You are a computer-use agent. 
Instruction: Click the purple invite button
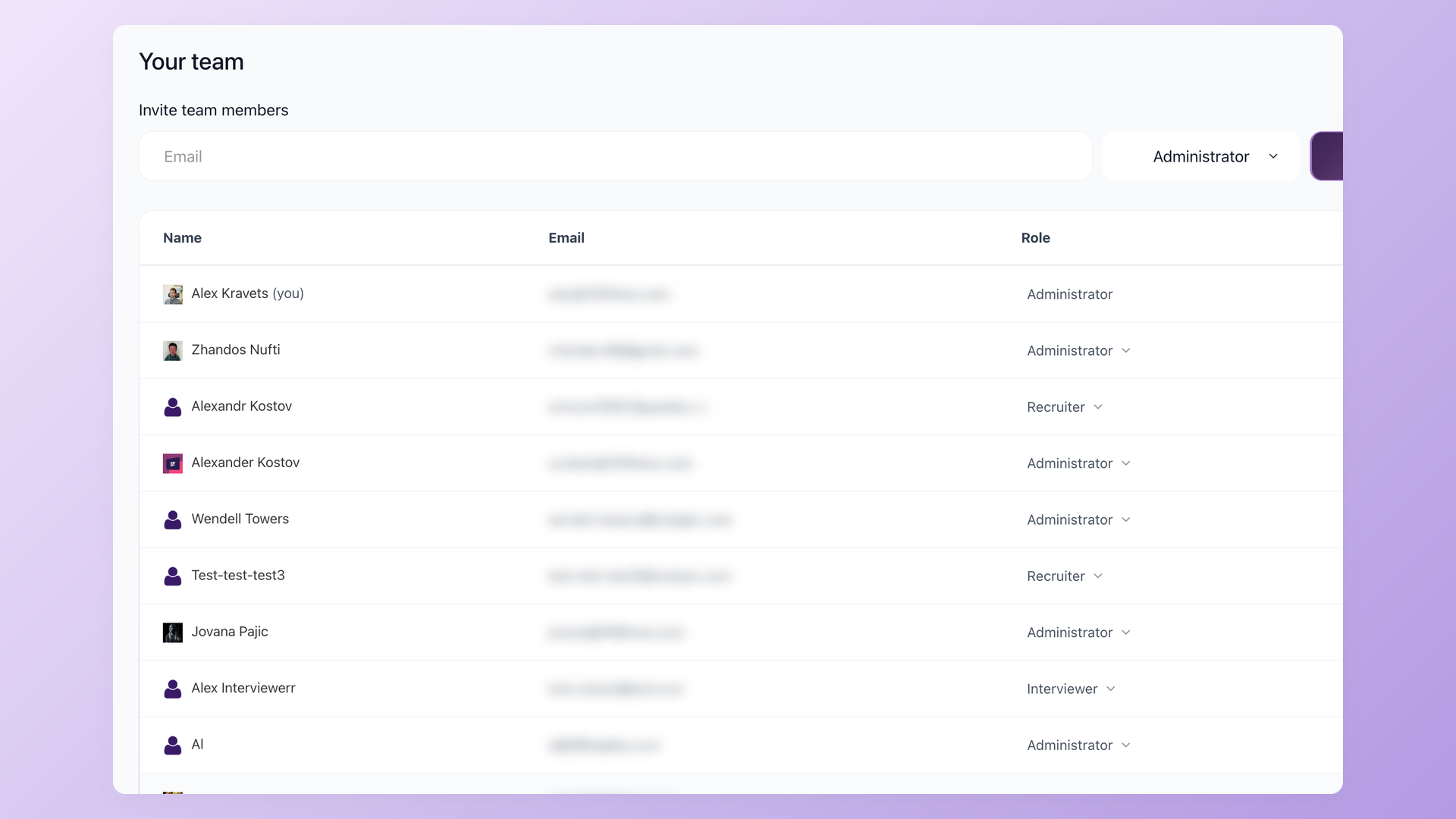[x=1326, y=156]
